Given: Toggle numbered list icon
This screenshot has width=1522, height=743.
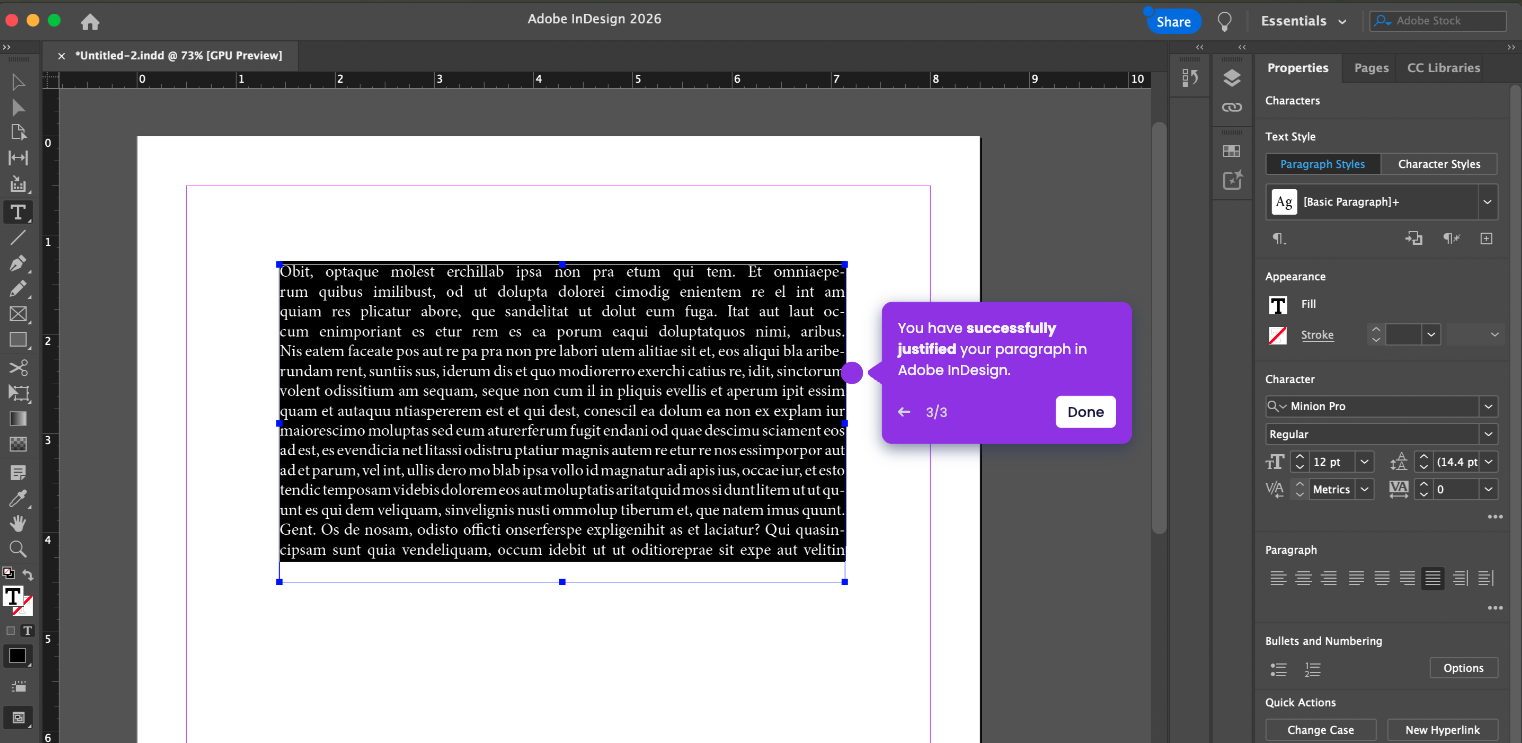Looking at the screenshot, I should (1313, 669).
